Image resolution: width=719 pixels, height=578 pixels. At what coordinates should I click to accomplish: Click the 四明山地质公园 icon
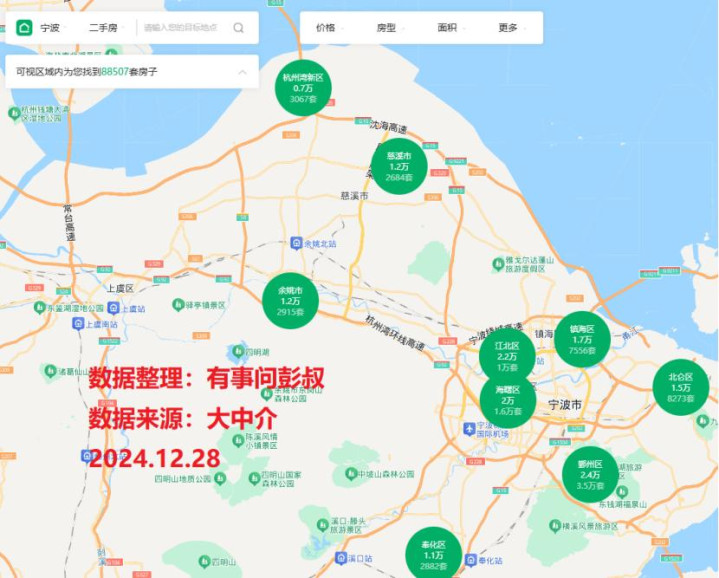[220, 479]
